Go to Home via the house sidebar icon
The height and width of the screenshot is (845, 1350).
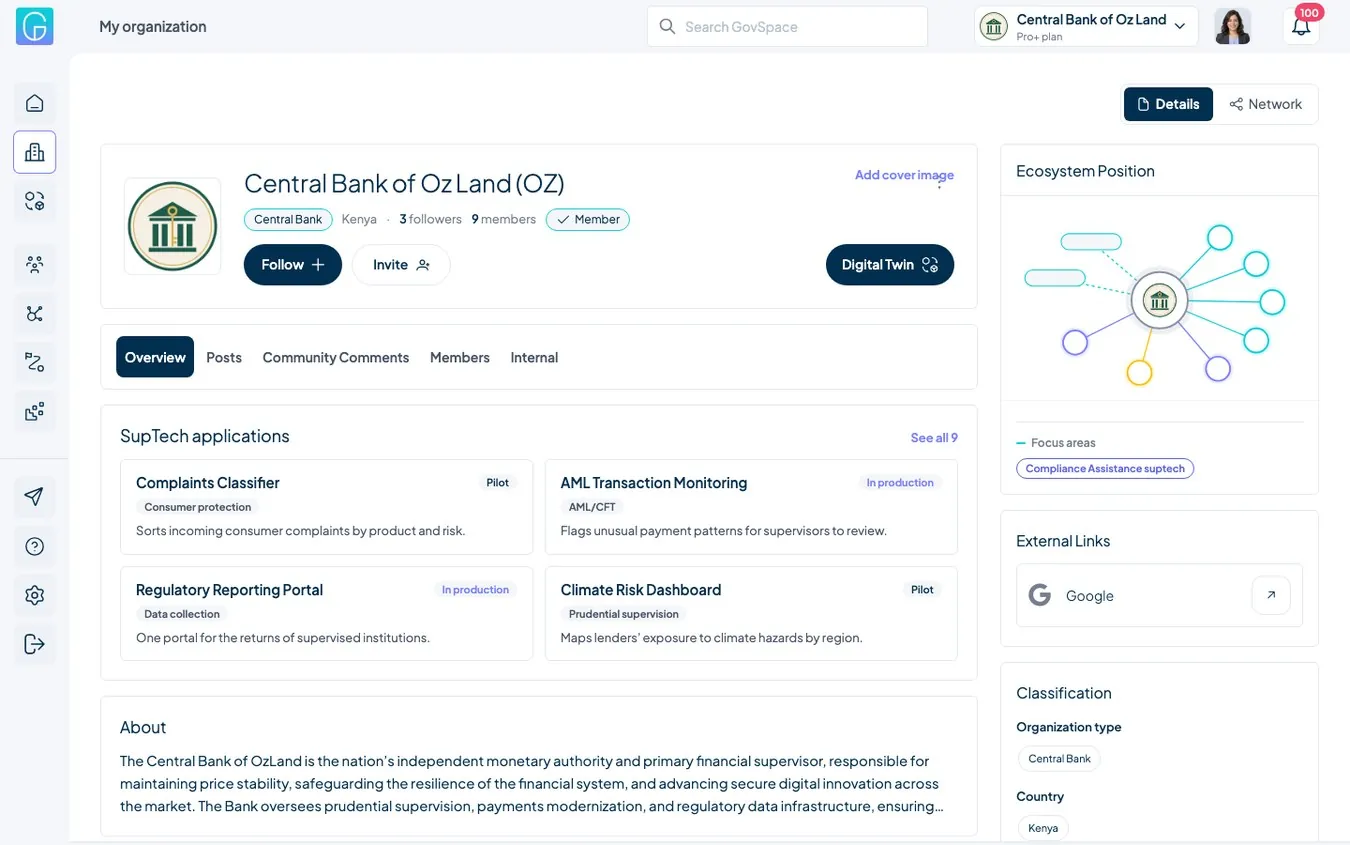(x=35, y=103)
